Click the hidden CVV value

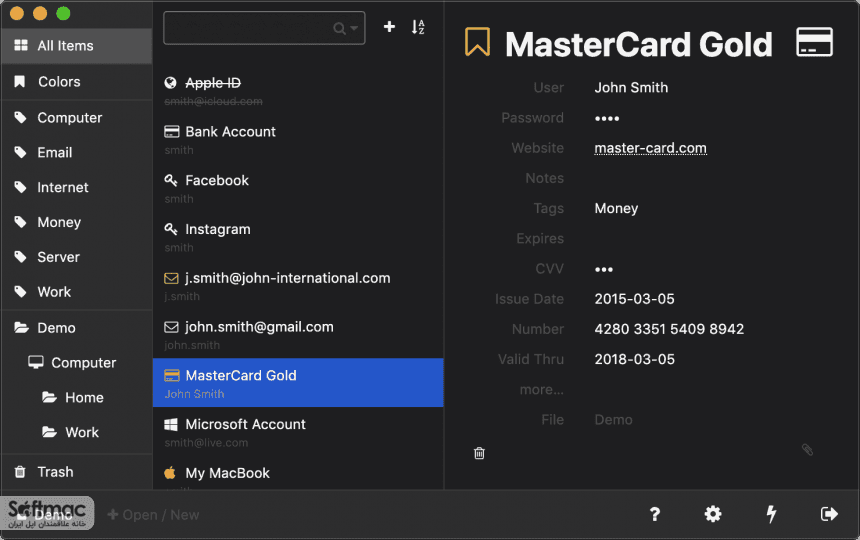pyautogui.click(x=604, y=269)
